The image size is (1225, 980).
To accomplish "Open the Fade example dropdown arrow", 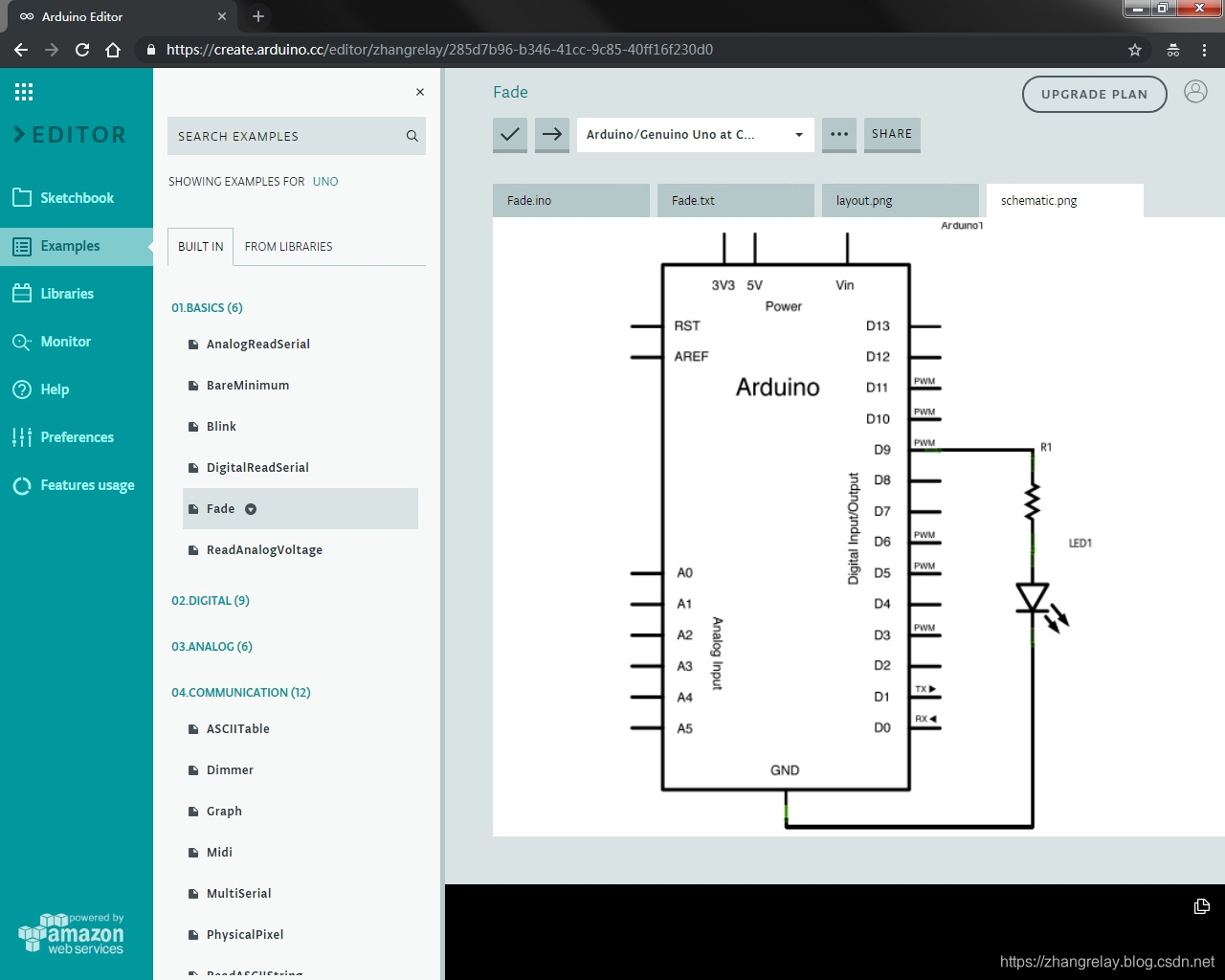I will point(251,509).
